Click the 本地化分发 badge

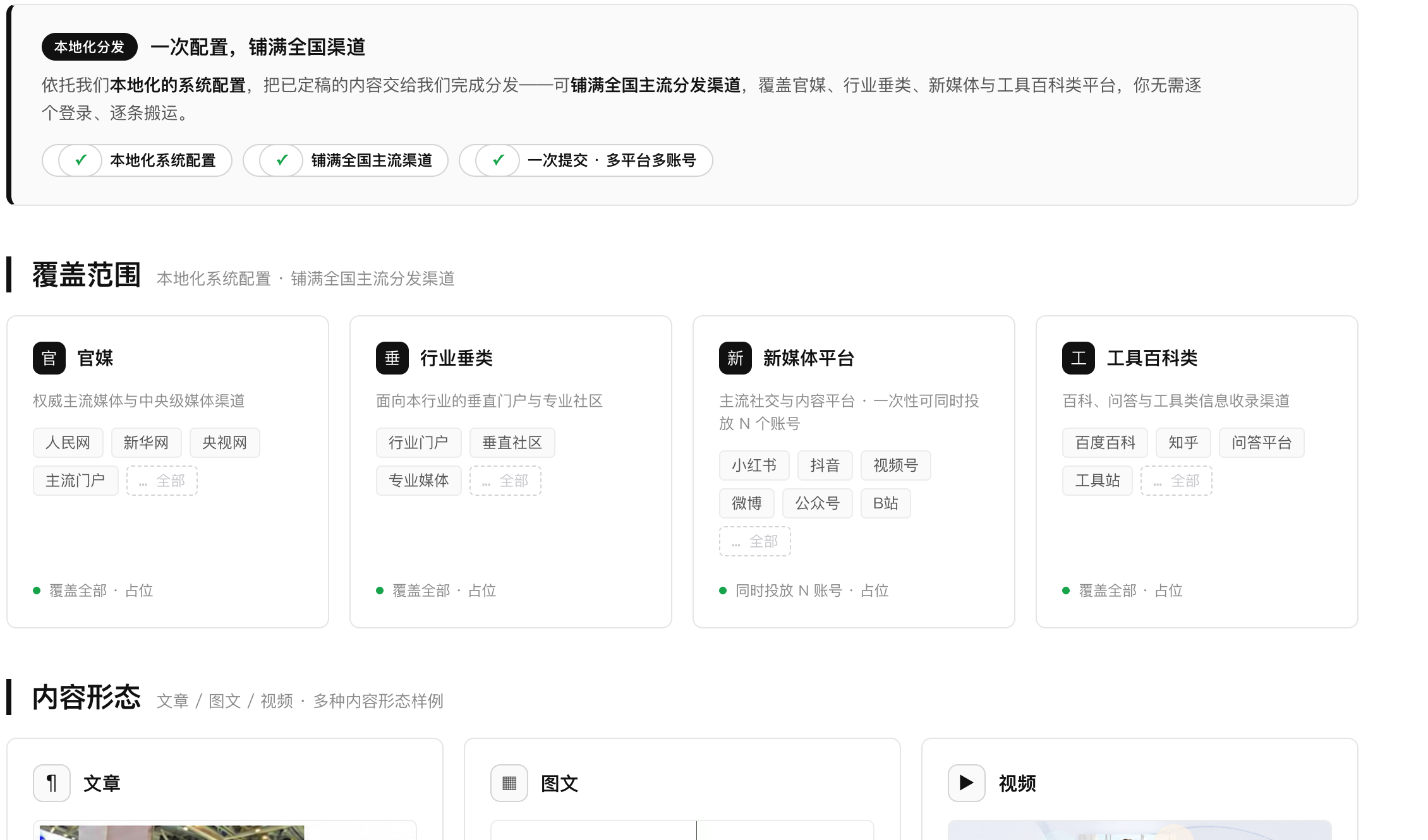(x=90, y=47)
